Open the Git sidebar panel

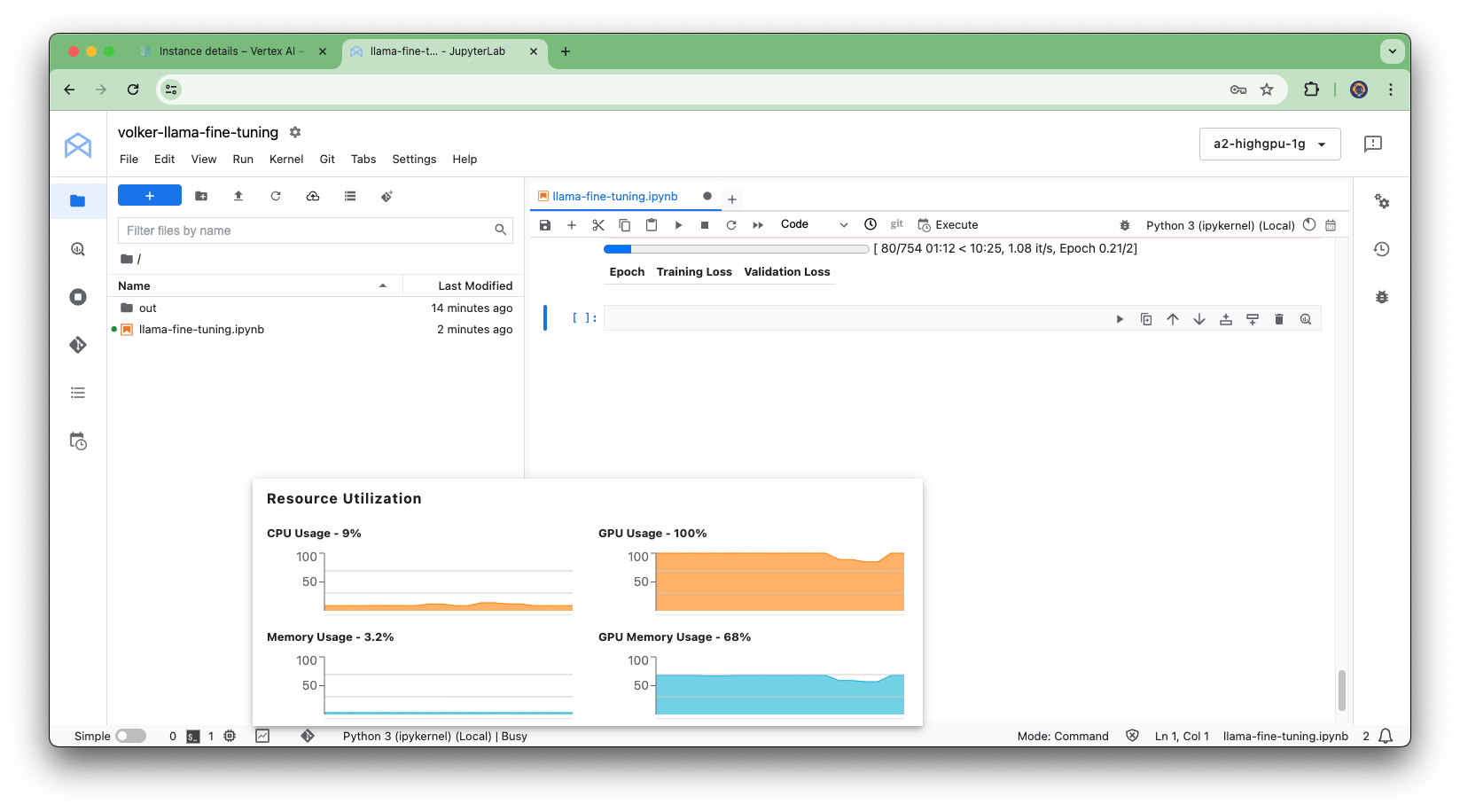[x=78, y=345]
